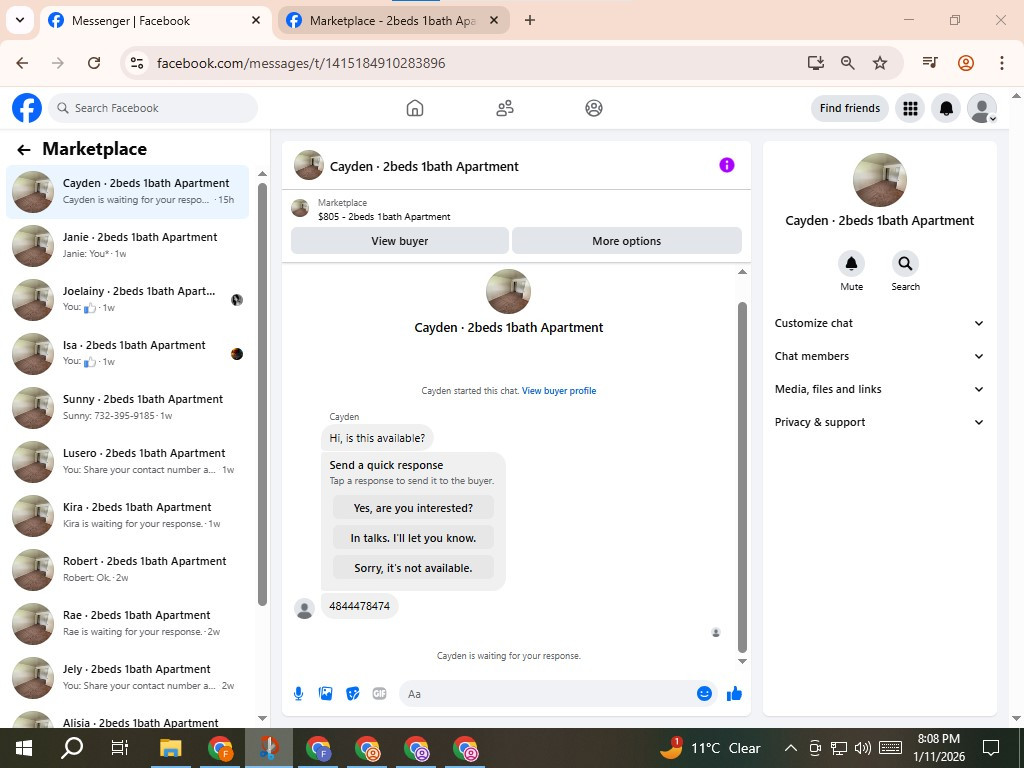Open conversation information purple icon

[727, 165]
